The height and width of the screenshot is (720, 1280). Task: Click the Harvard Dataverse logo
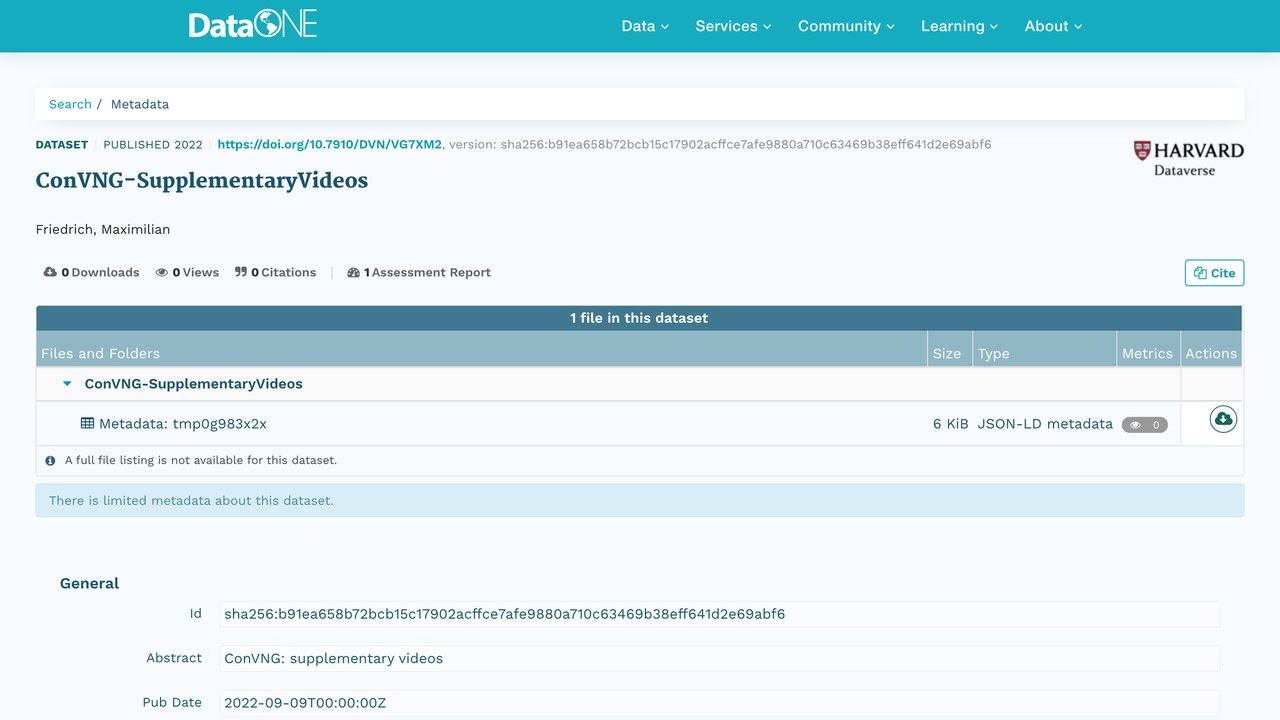(1188, 158)
